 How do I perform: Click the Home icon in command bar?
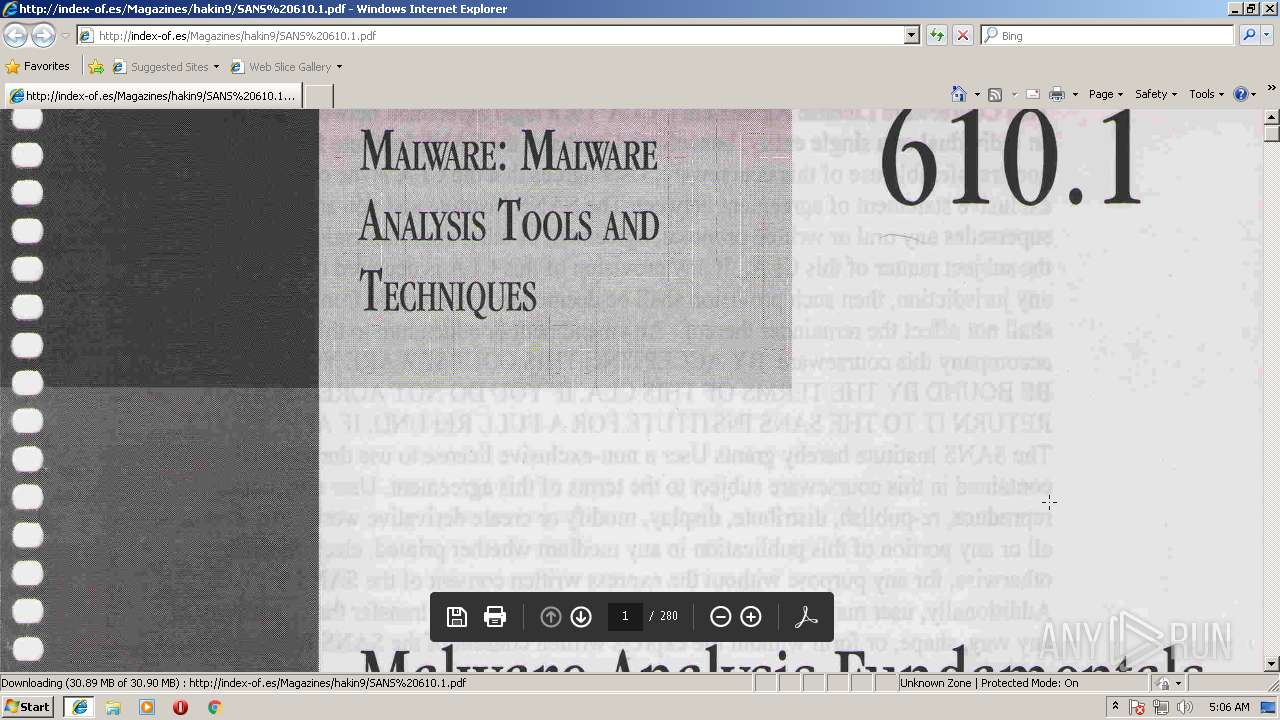point(959,94)
